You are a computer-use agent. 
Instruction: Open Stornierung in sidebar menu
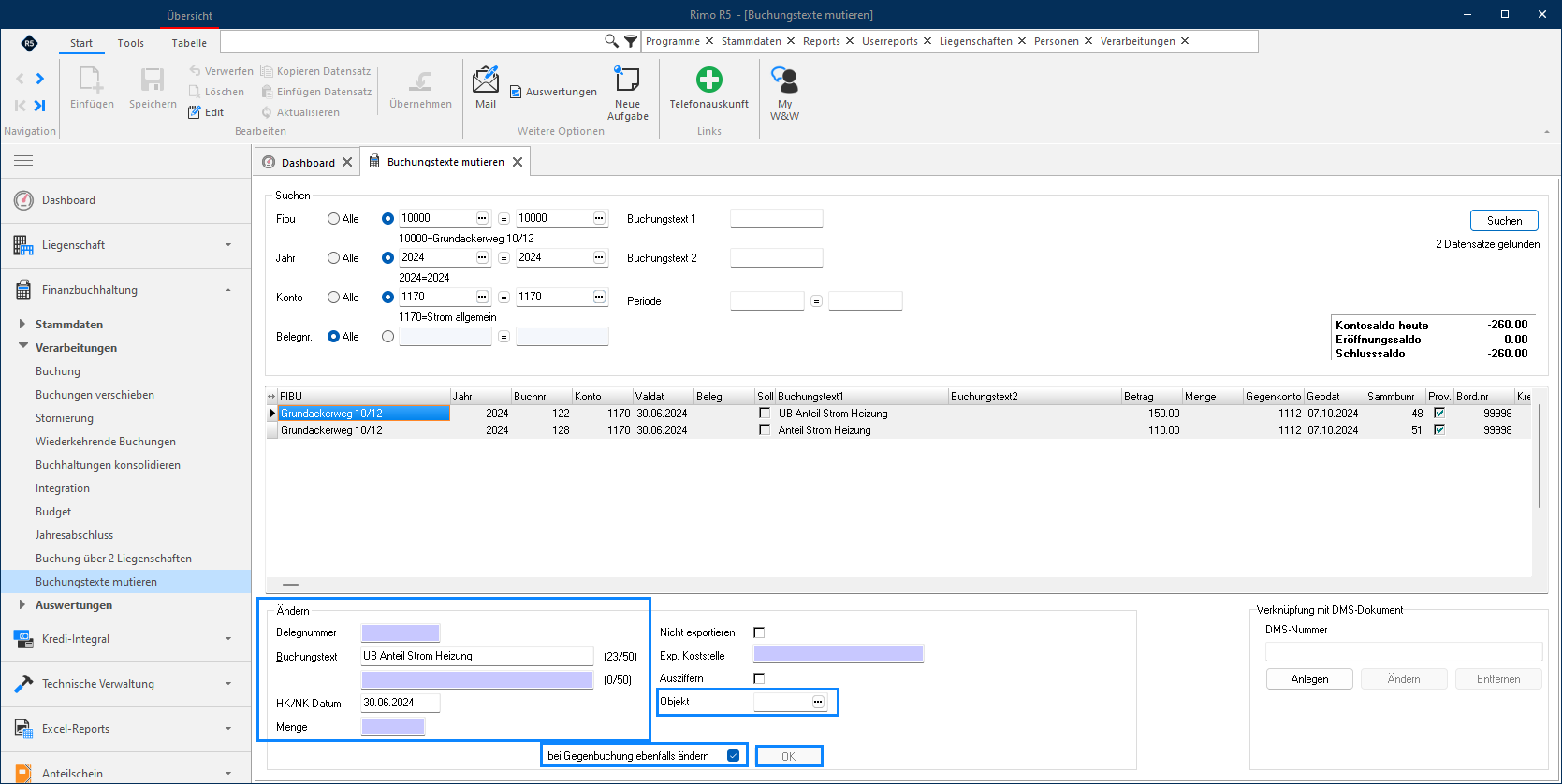[65, 418]
